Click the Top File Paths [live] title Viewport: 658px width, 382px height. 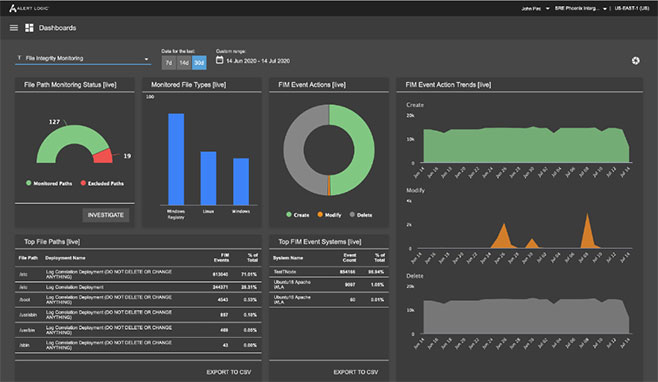(x=52, y=241)
